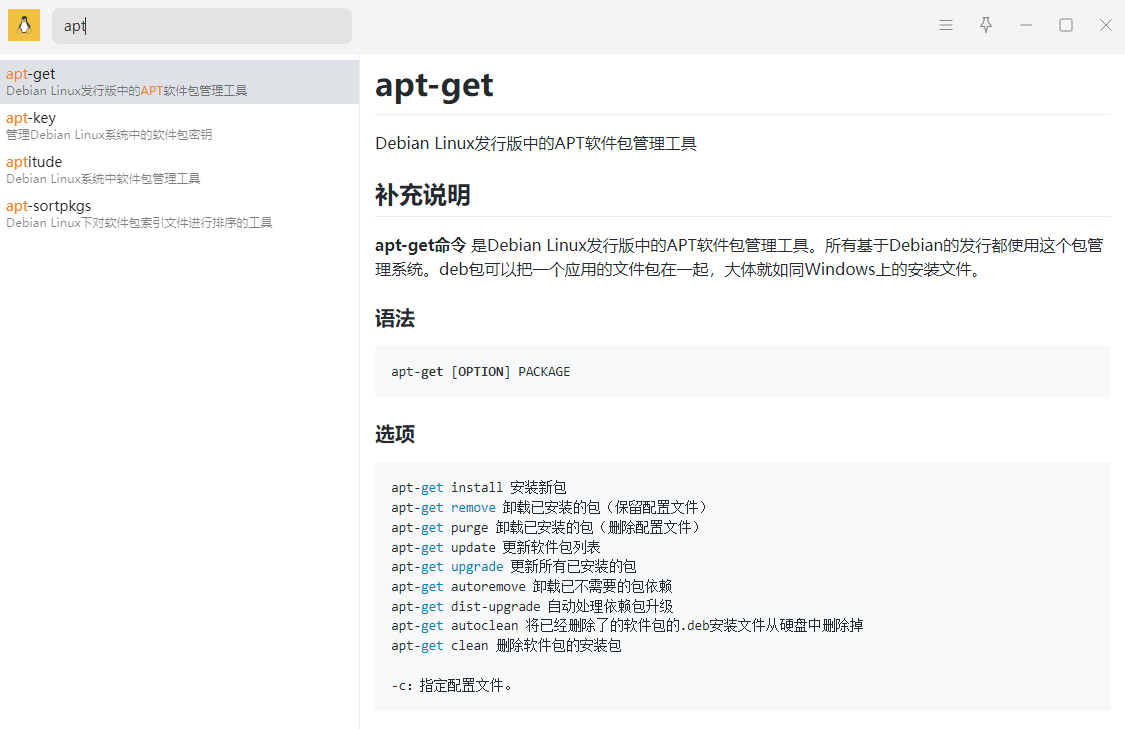
Task: Click the 'apt-get dist-upgrade' code line
Action: click(532, 606)
